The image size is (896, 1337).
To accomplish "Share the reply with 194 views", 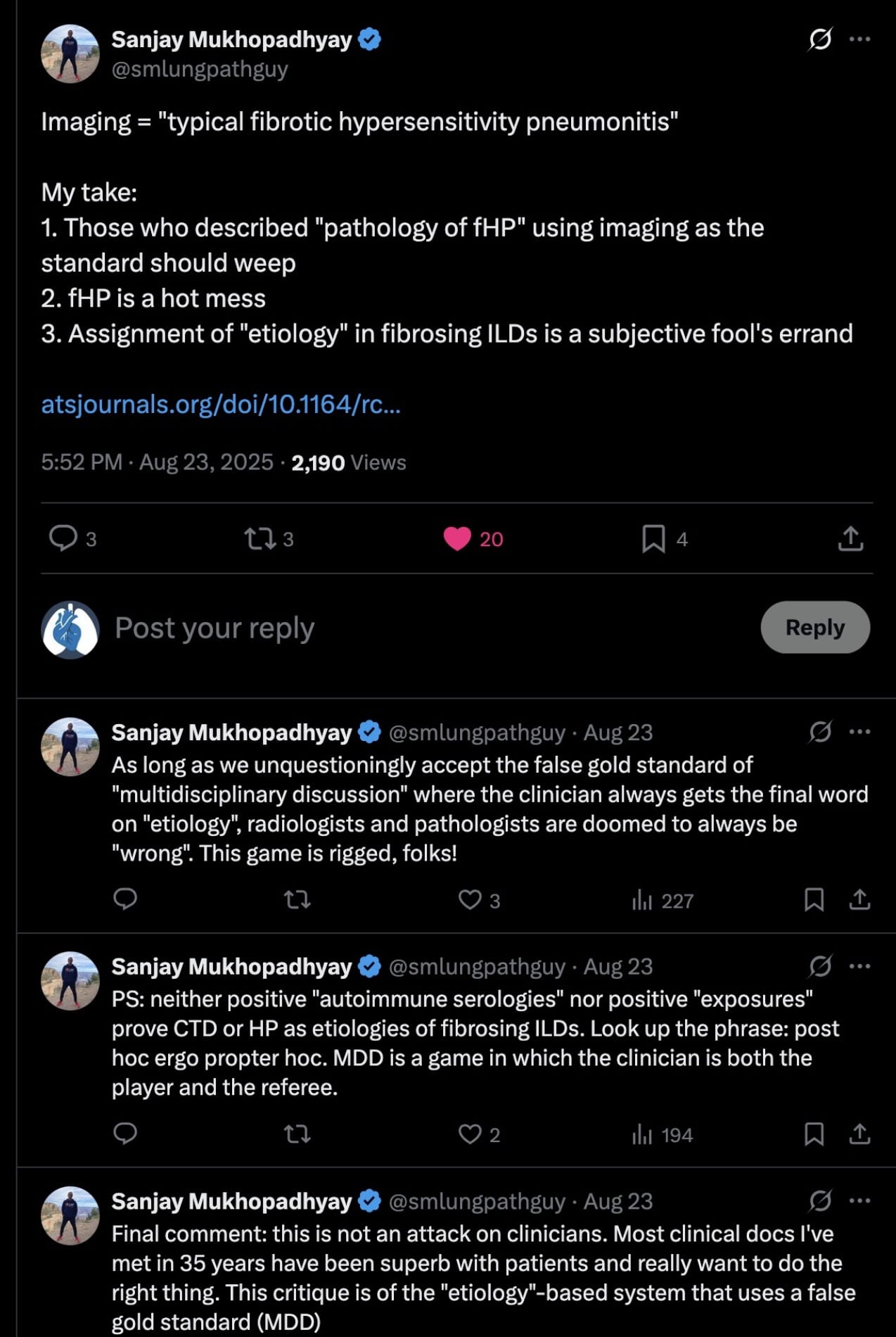I will 859,1134.
